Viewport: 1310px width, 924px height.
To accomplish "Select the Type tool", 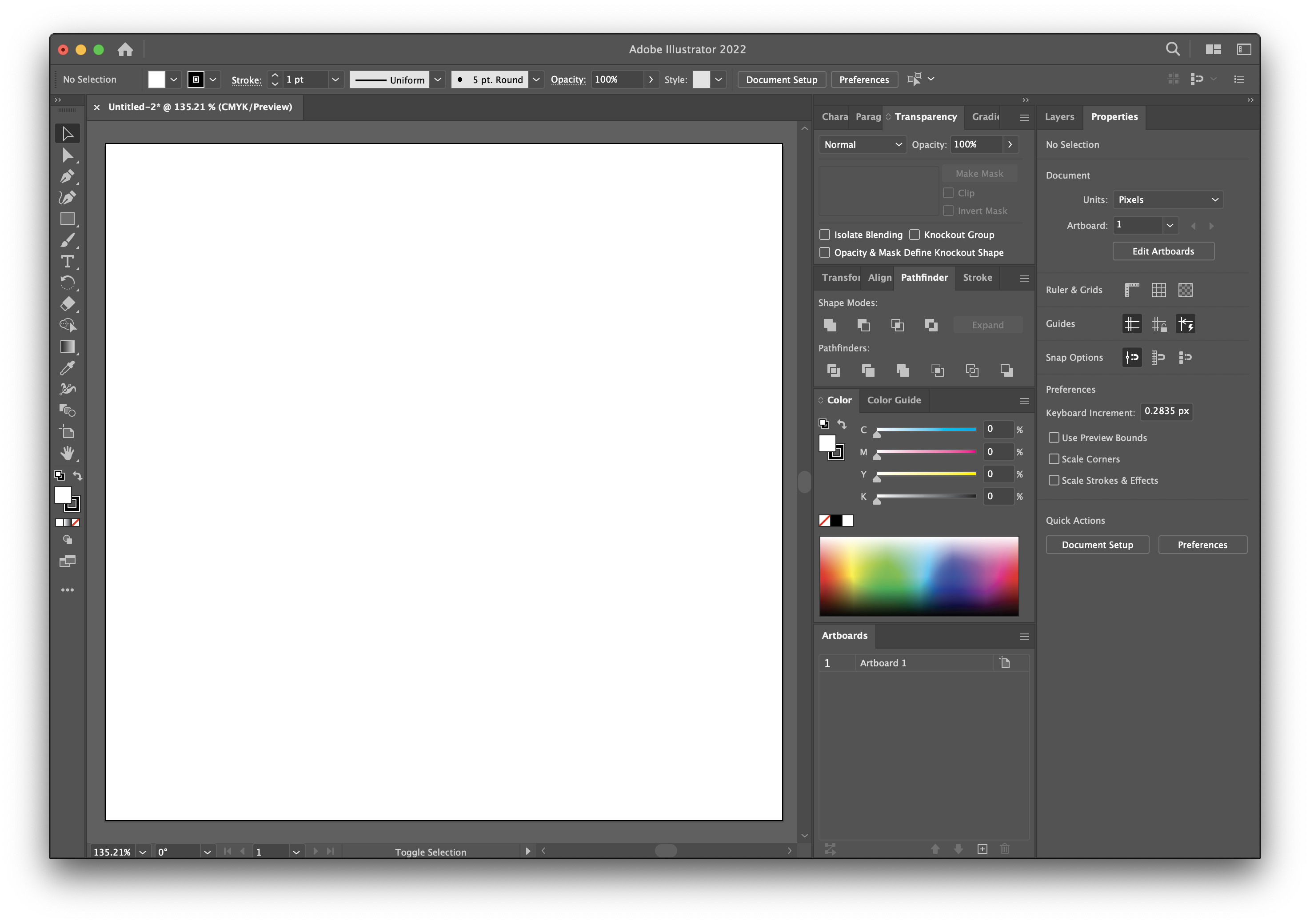I will pyautogui.click(x=68, y=262).
